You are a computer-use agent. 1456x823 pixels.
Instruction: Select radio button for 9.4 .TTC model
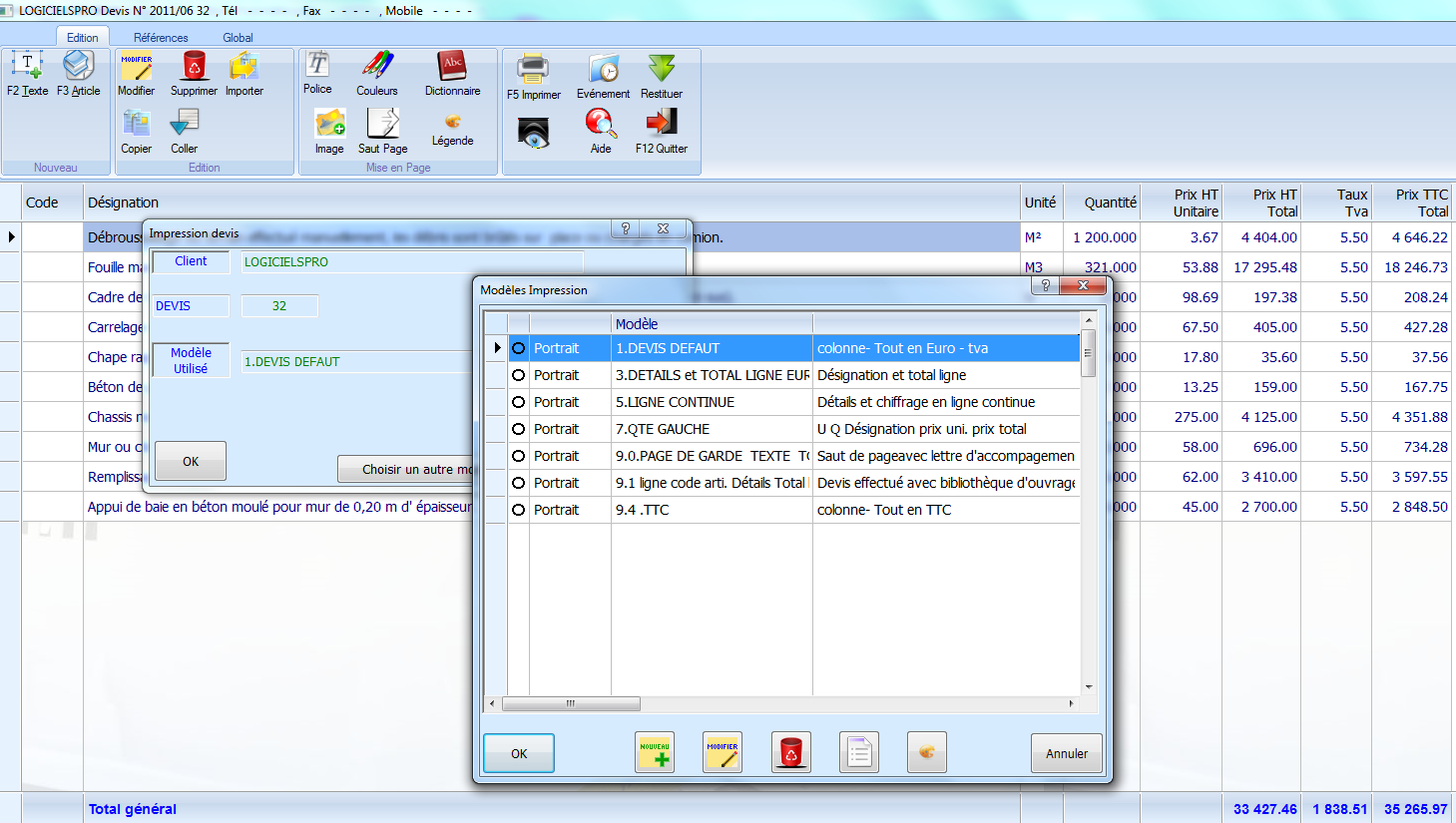point(518,510)
